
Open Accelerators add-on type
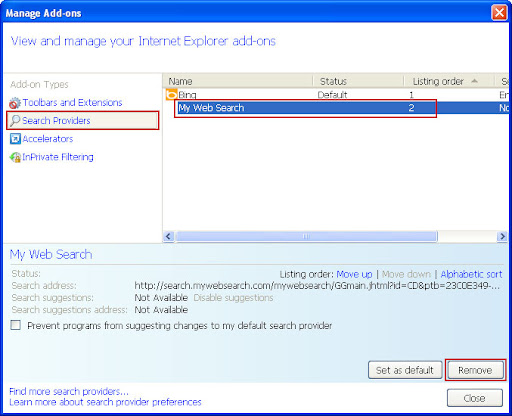pyautogui.click(x=48, y=139)
